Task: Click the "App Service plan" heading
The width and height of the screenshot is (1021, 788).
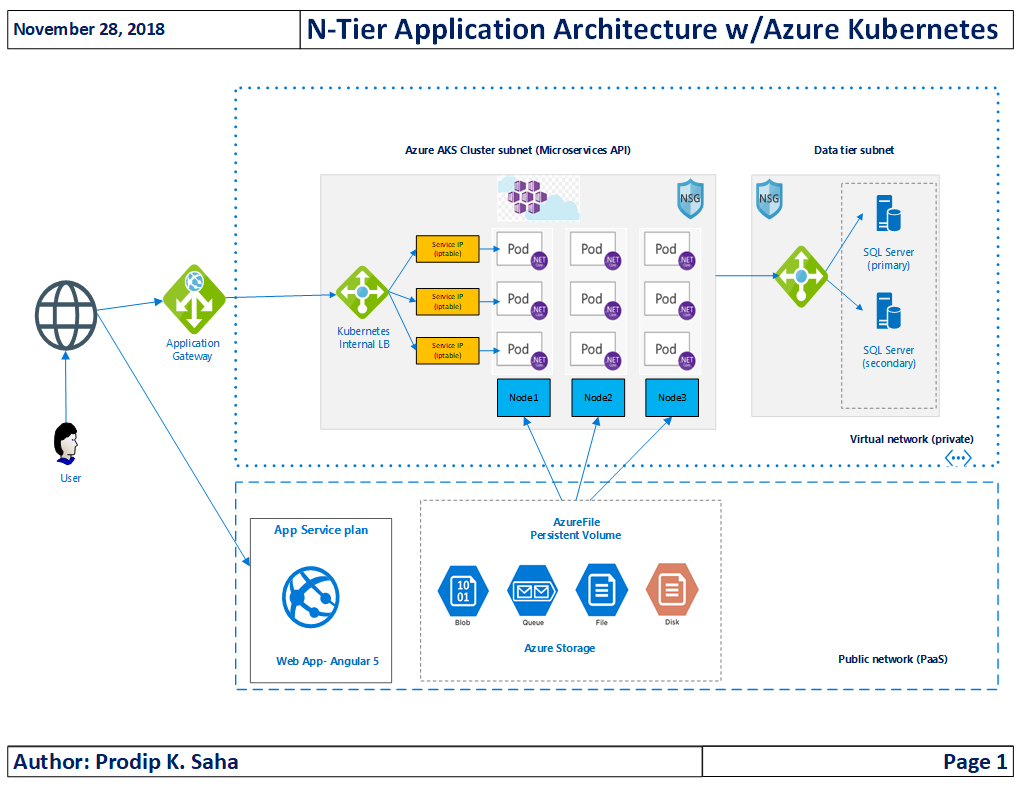Action: click(321, 530)
